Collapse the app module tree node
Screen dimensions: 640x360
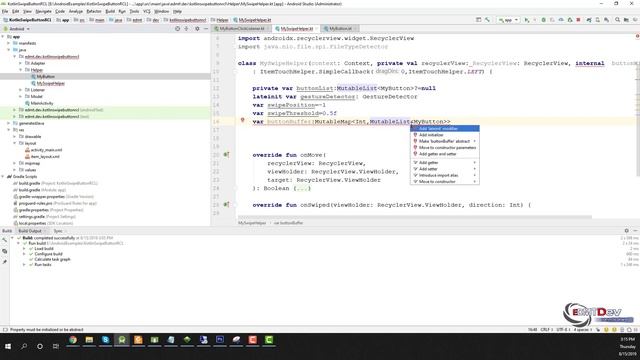[x=3, y=37]
